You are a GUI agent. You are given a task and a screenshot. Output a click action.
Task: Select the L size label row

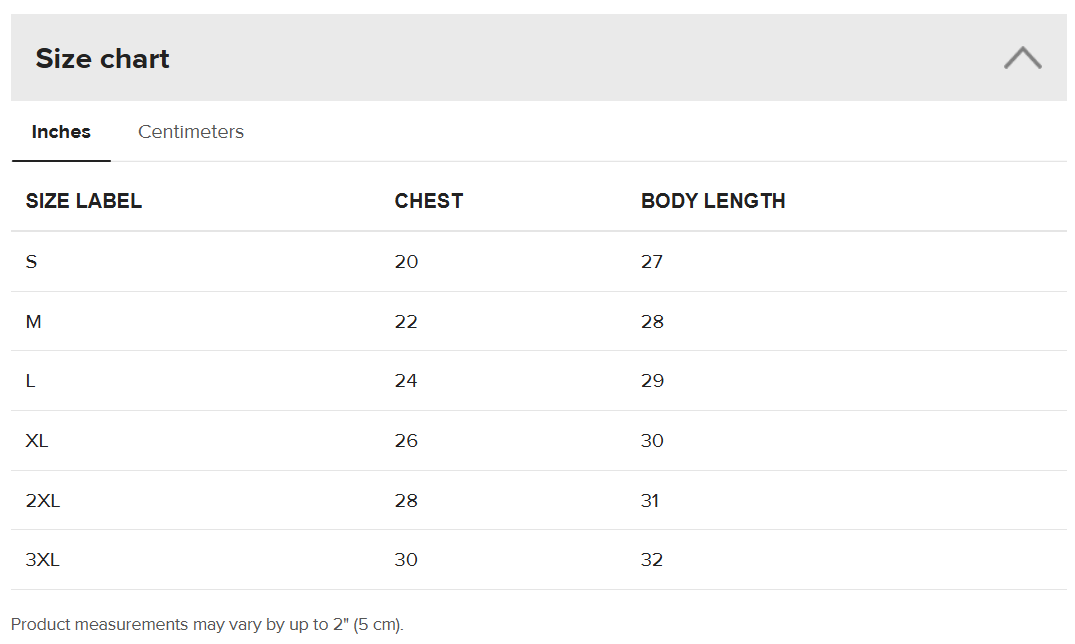[31, 381]
